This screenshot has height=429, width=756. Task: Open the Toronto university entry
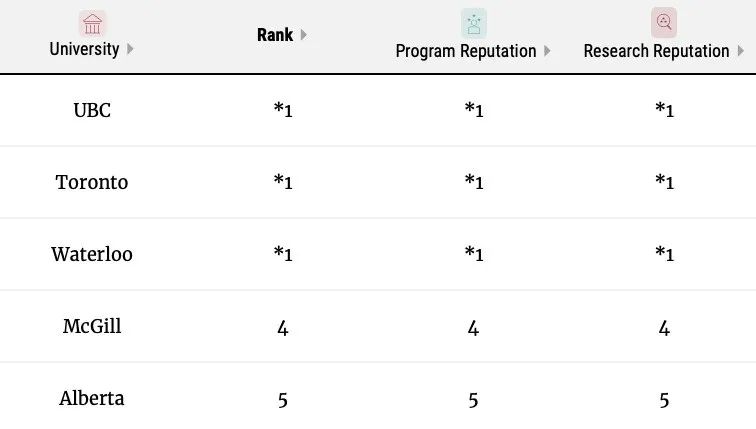pyautogui.click(x=92, y=182)
